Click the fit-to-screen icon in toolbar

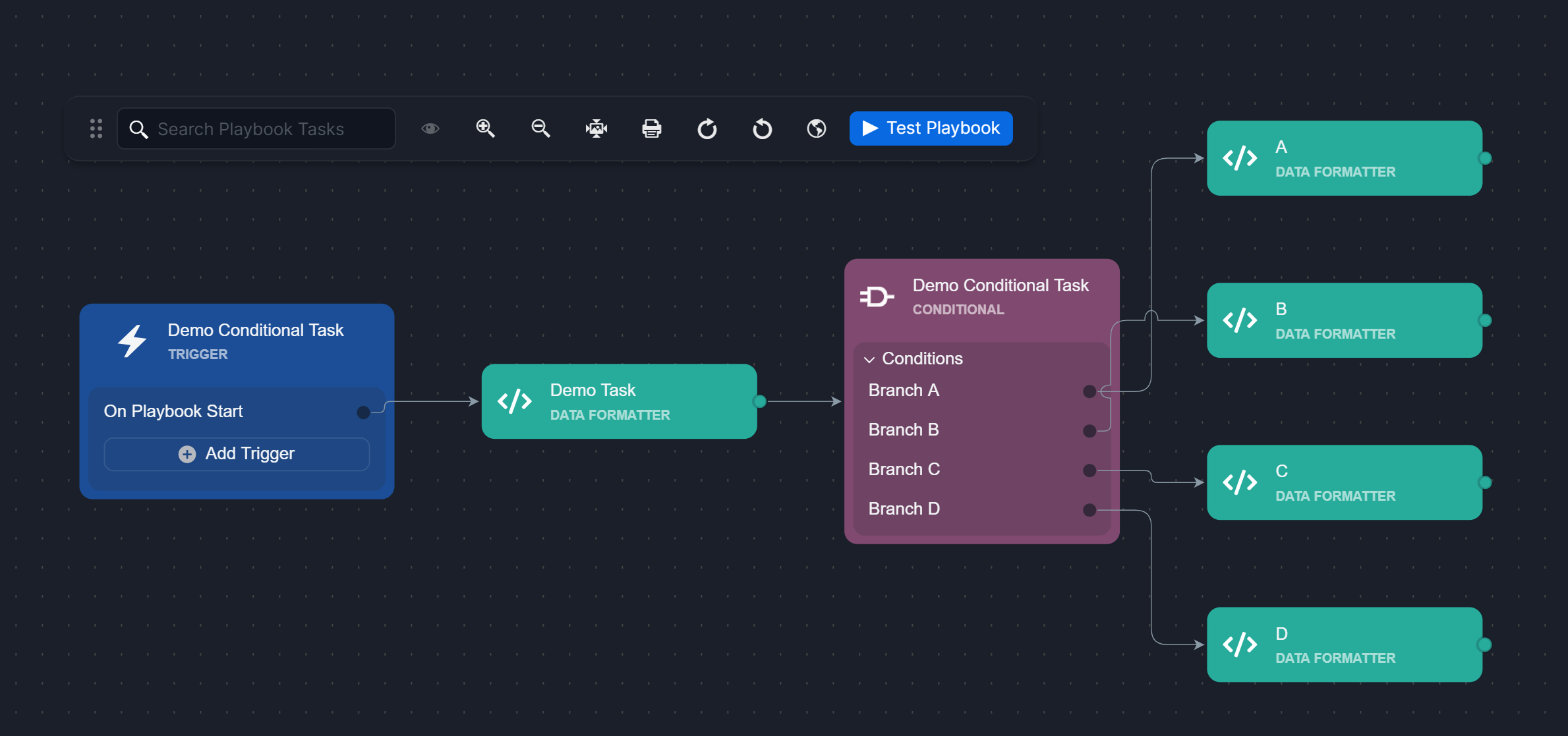pyautogui.click(x=596, y=128)
